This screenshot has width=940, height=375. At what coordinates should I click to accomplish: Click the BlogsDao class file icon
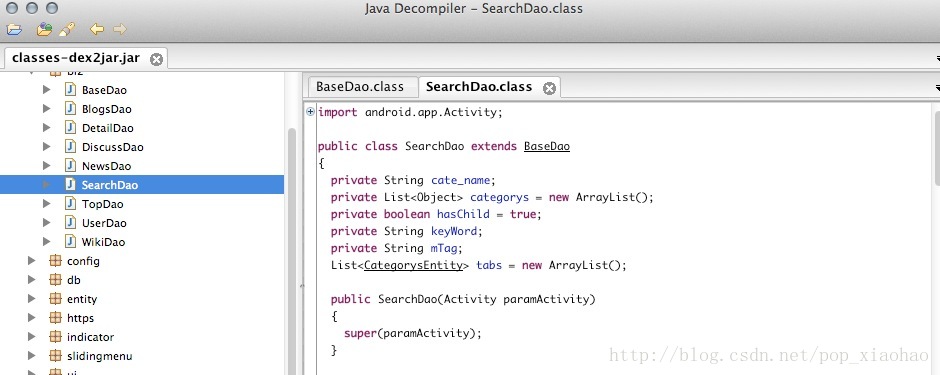coord(70,108)
